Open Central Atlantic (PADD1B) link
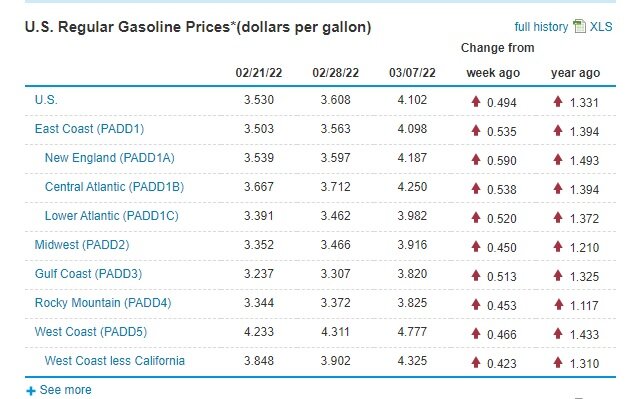This screenshot has width=631, height=399. coord(114,187)
